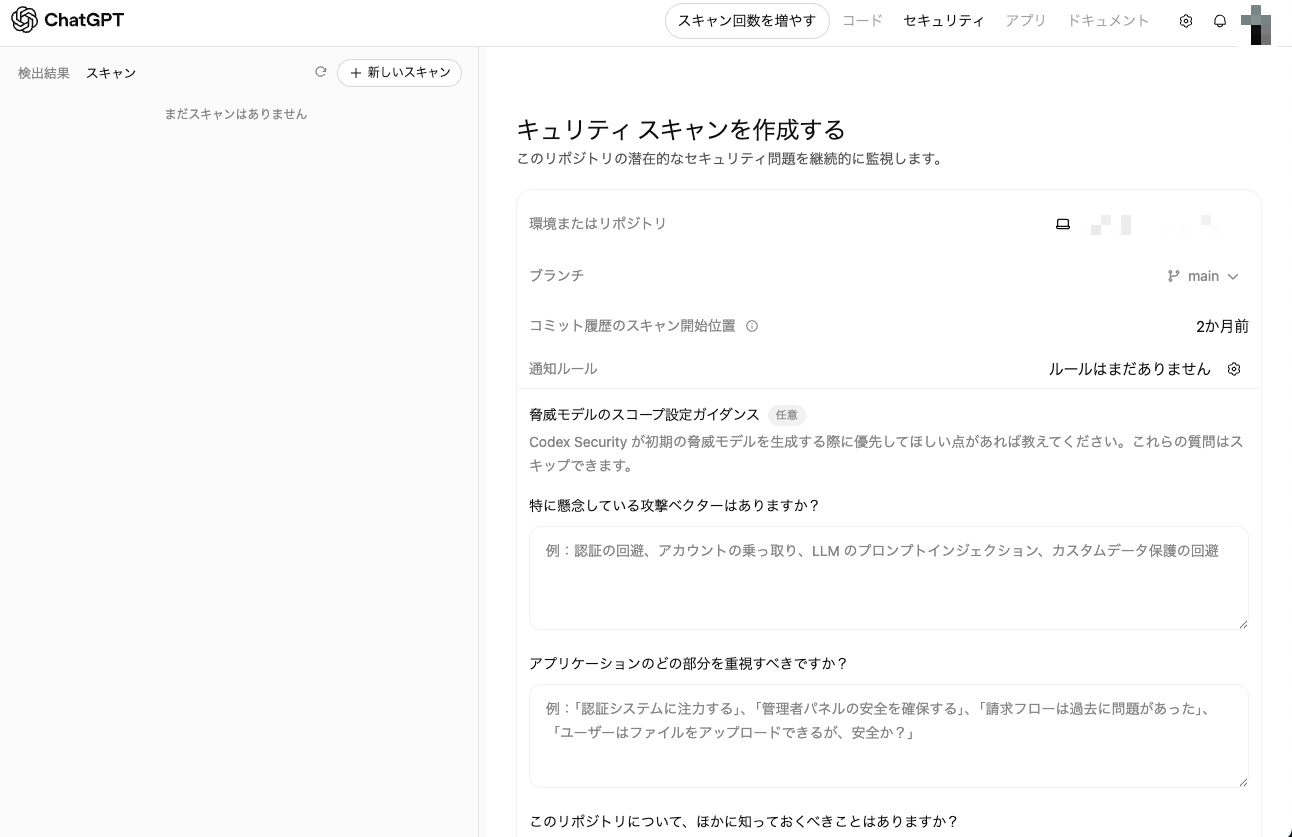
Task: Focus the application focus areas text area
Action: click(889, 736)
